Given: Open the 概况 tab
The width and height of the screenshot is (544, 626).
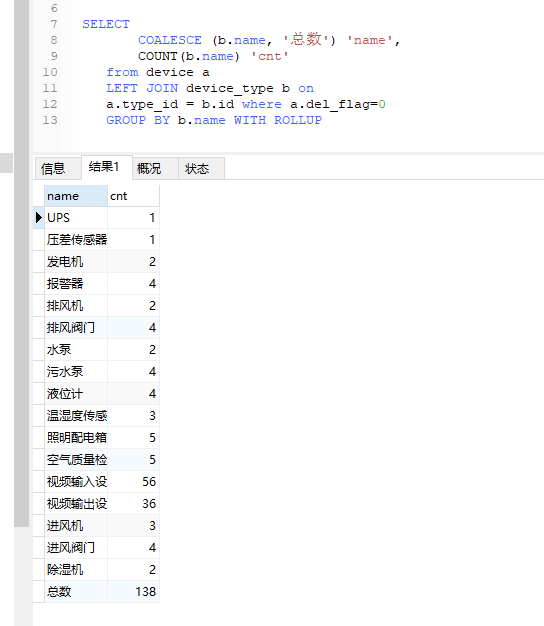Looking at the screenshot, I should click(155, 168).
